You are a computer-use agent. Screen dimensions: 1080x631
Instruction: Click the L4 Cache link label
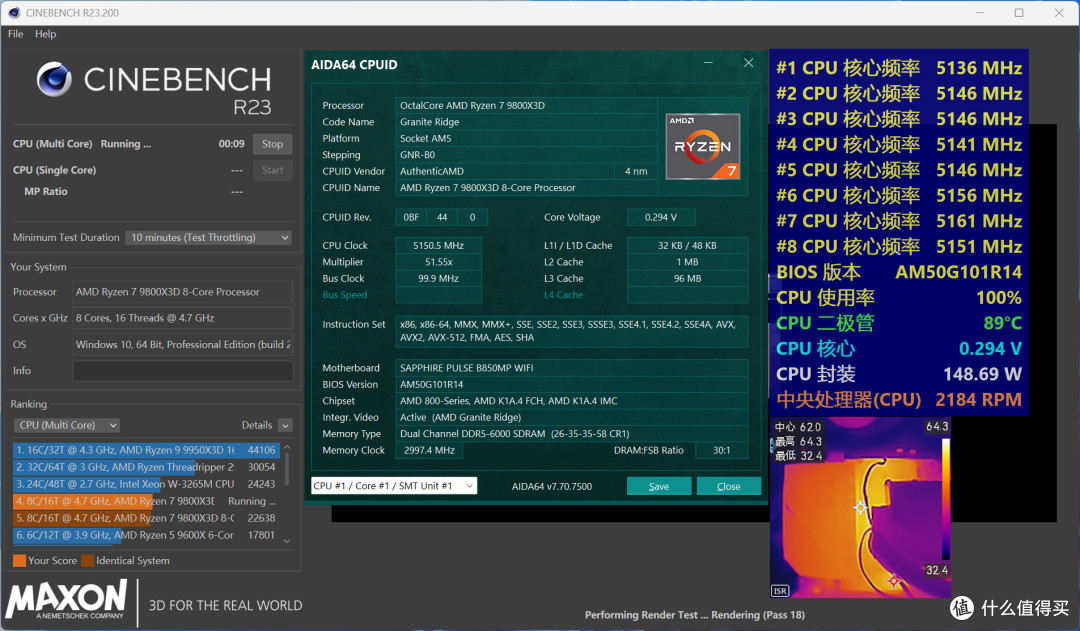(x=563, y=295)
